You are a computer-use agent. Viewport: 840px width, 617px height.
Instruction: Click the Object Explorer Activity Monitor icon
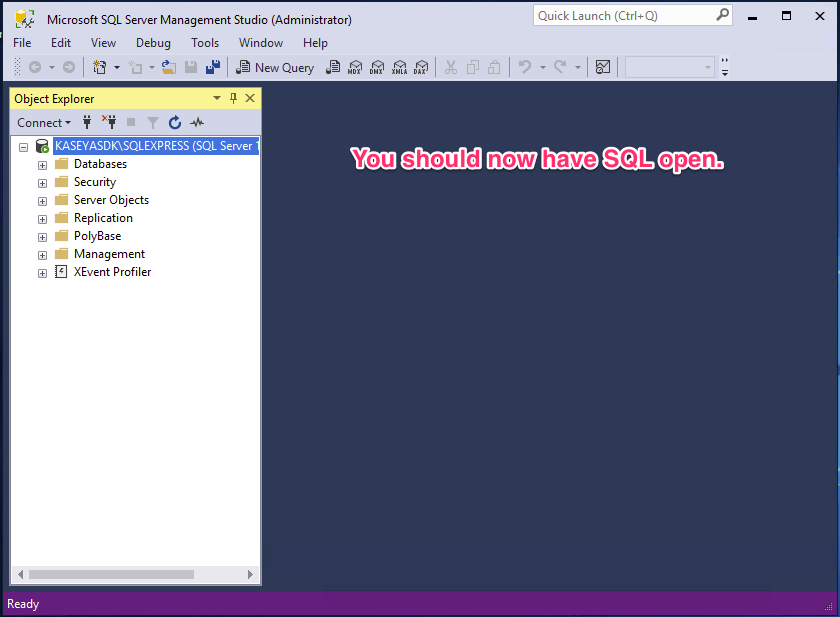[197, 123]
